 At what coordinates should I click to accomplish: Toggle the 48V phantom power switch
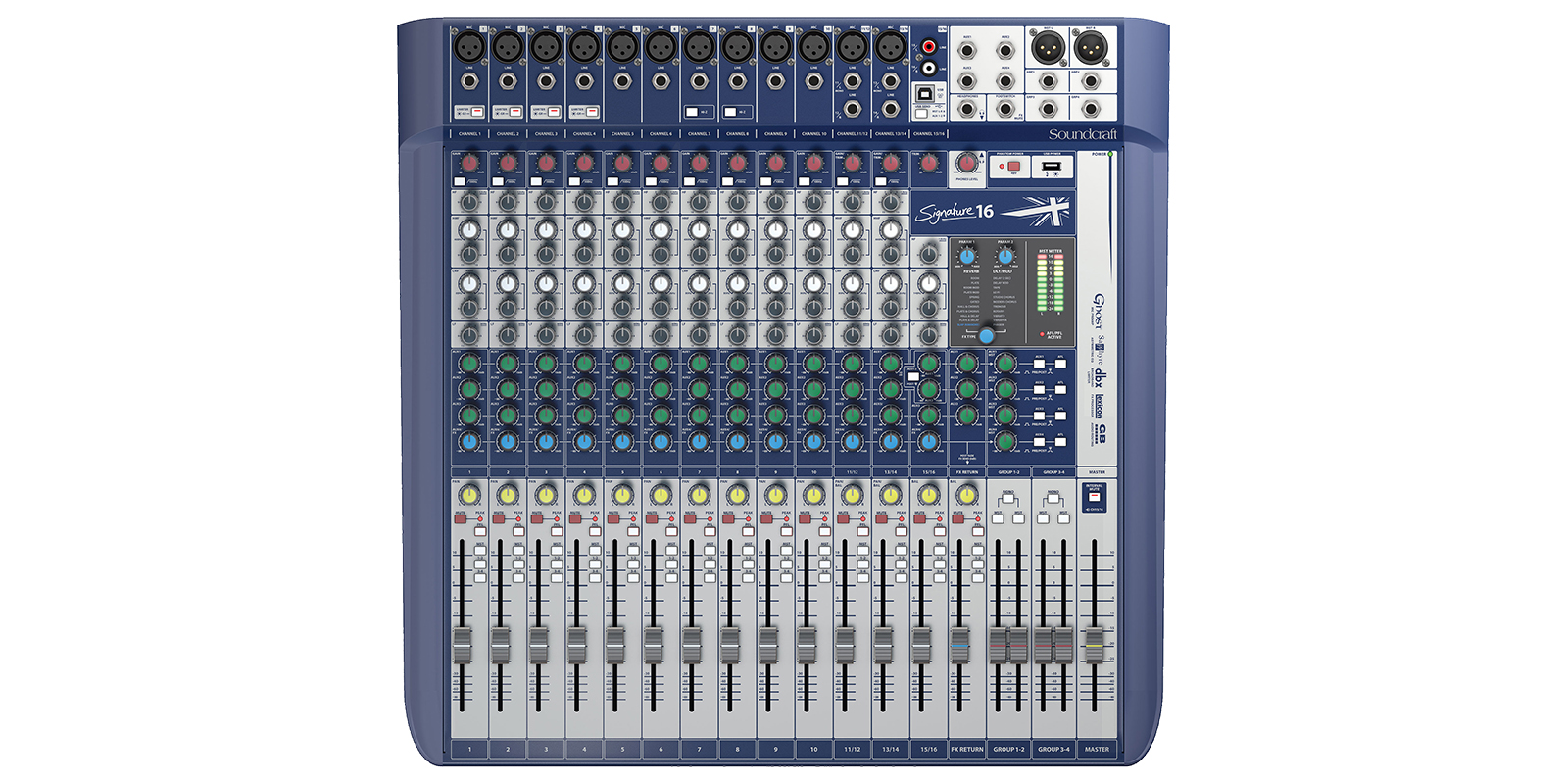click(x=1013, y=167)
